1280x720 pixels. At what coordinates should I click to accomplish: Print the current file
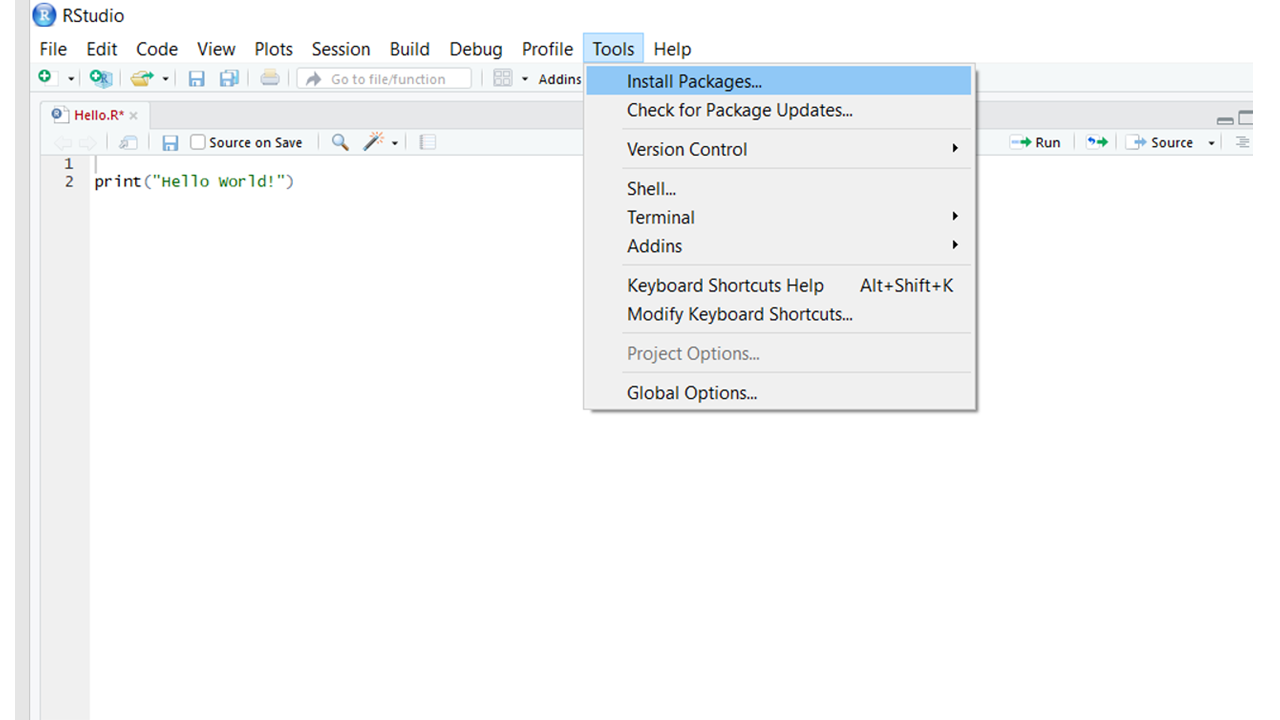(269, 78)
